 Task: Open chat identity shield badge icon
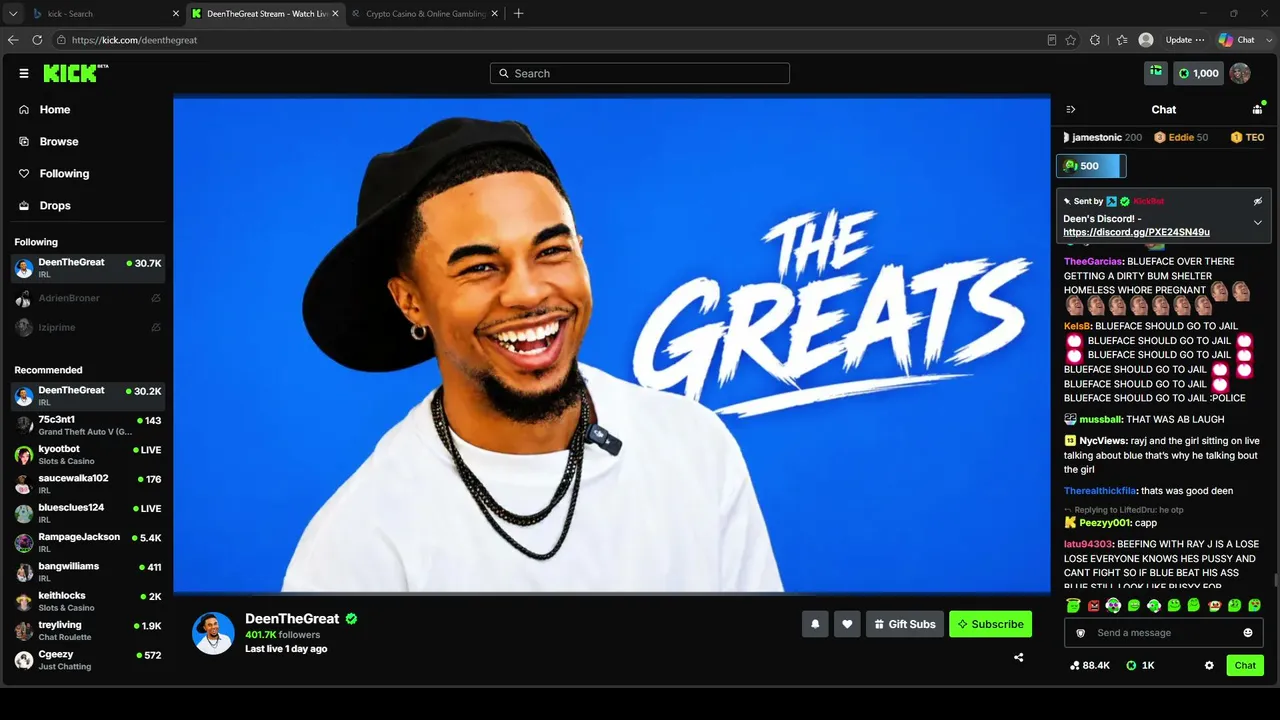click(1080, 633)
